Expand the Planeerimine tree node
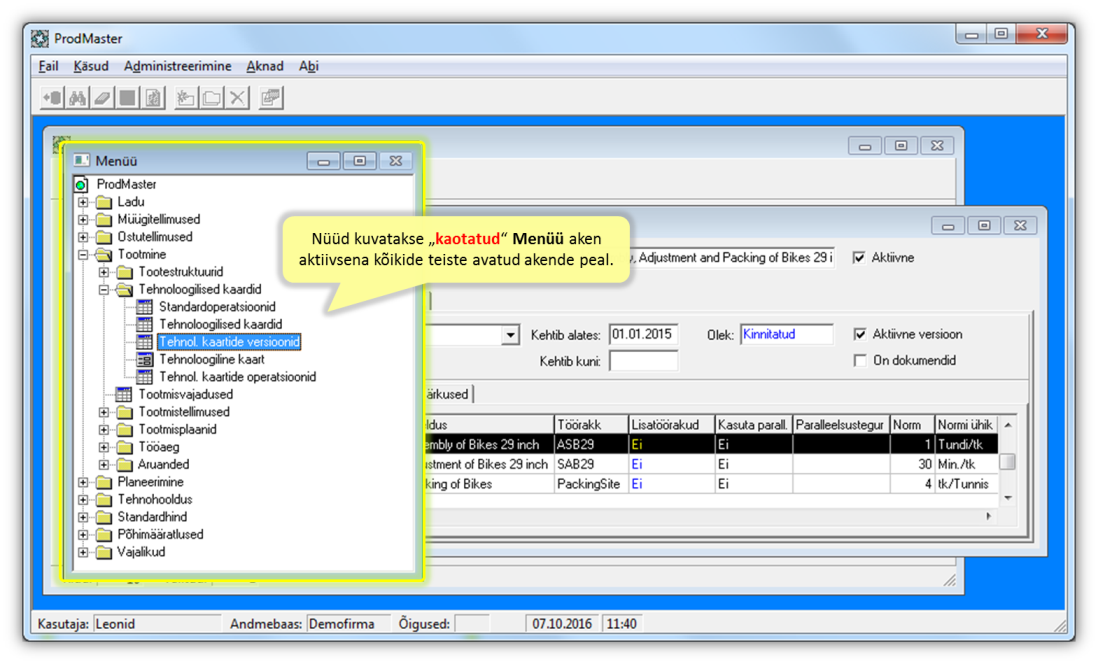This screenshot has height=664, width=1098. point(83,482)
